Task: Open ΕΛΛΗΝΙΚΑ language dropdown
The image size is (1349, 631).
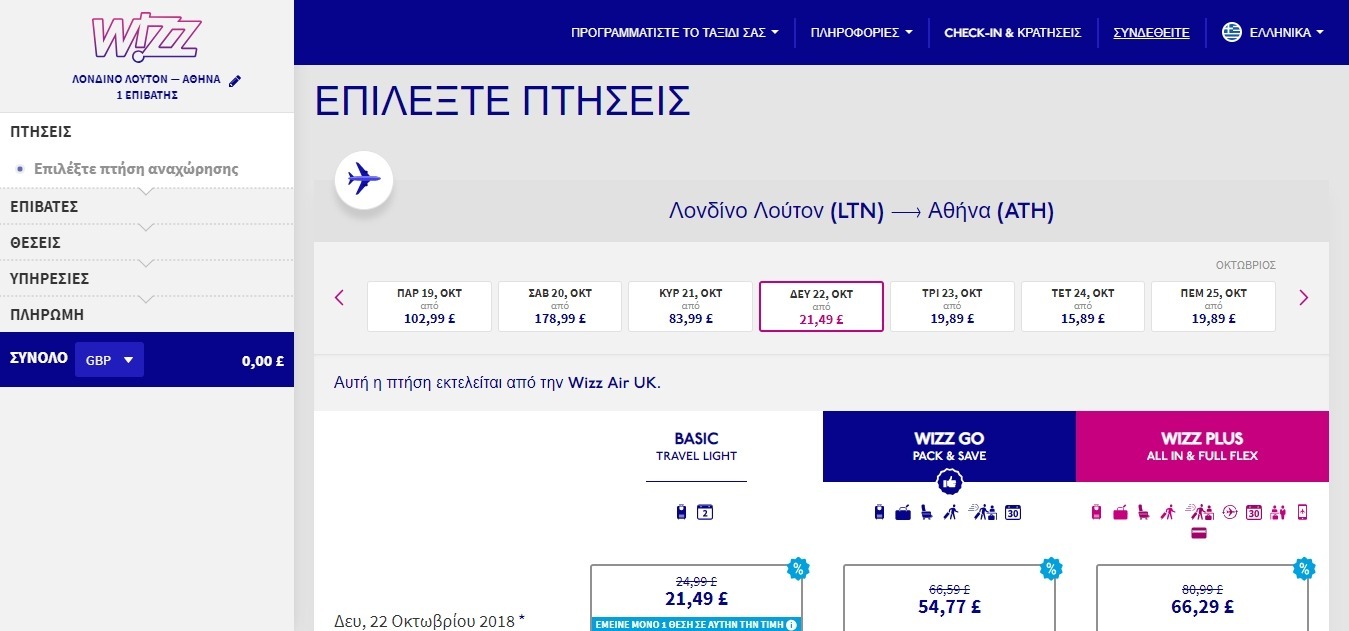Action: click(x=1286, y=32)
